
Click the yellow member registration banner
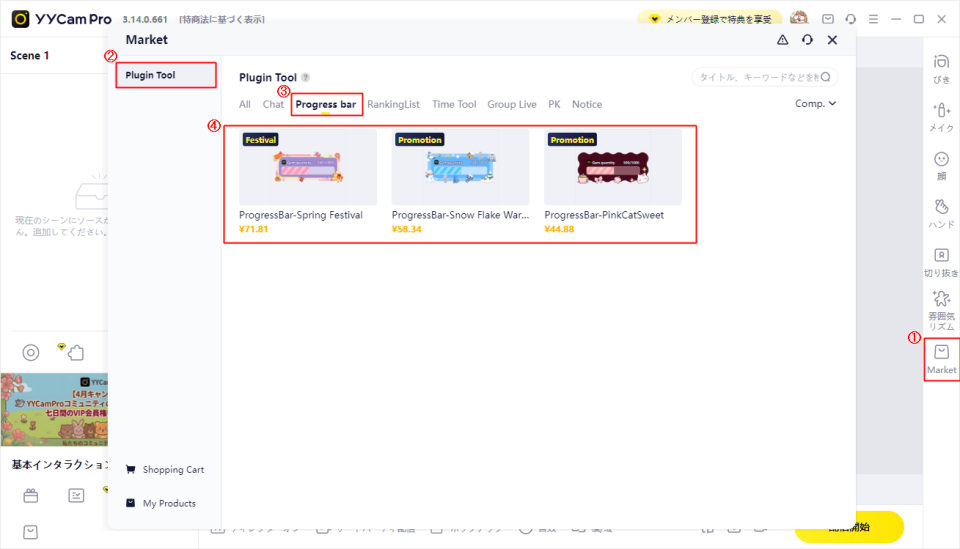[x=709, y=19]
